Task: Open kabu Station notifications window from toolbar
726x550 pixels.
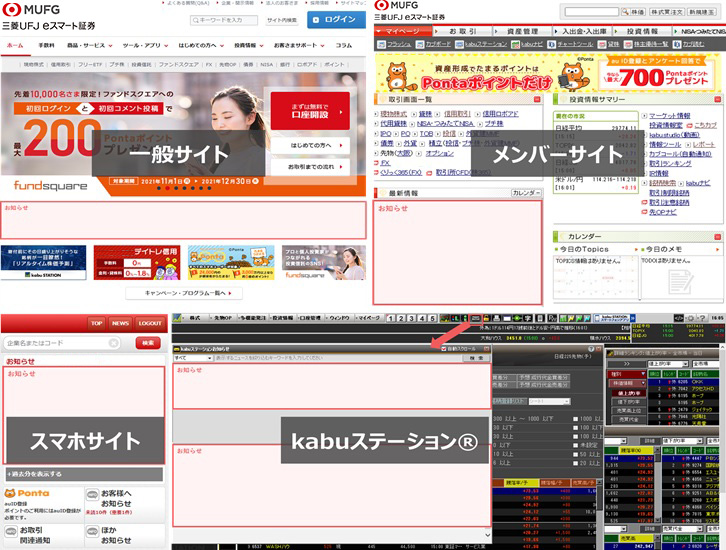Action: click(x=476, y=318)
